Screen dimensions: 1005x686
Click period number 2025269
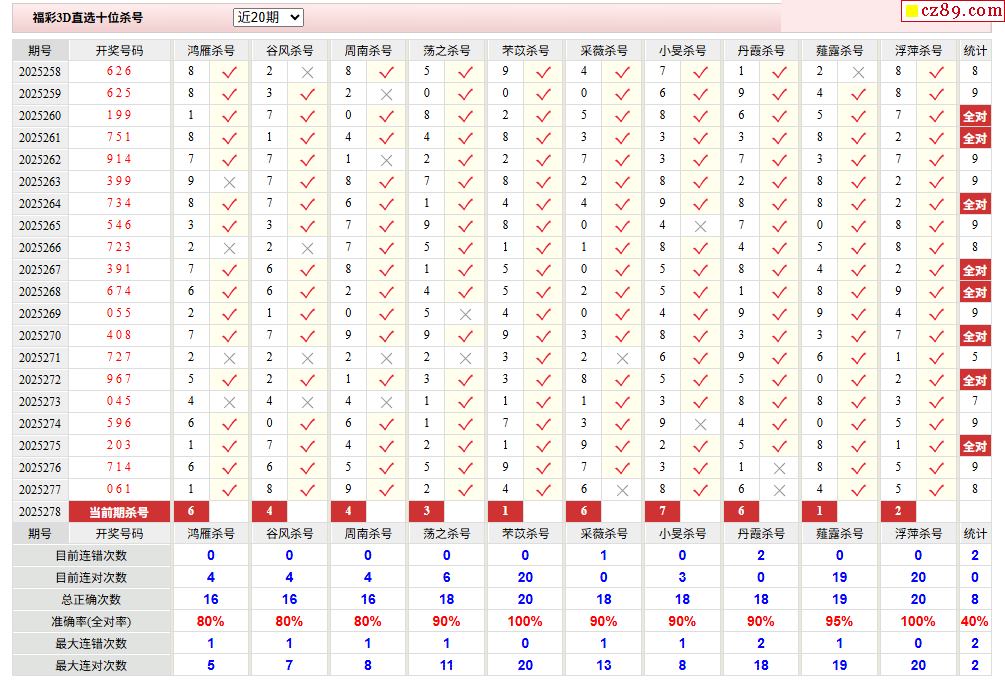coord(40,314)
